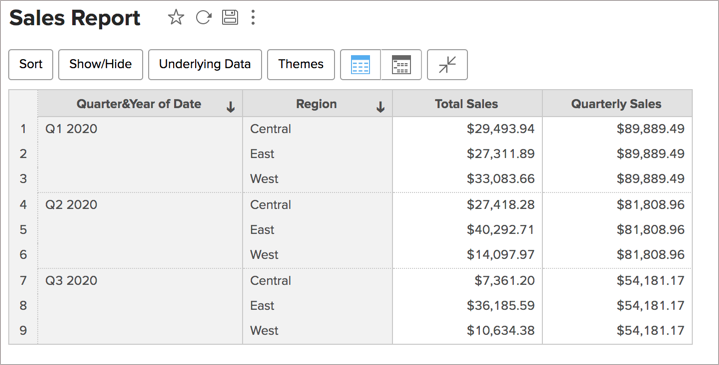
Task: Click the Q2 2020 East sales value $40,292.71
Action: click(501, 229)
